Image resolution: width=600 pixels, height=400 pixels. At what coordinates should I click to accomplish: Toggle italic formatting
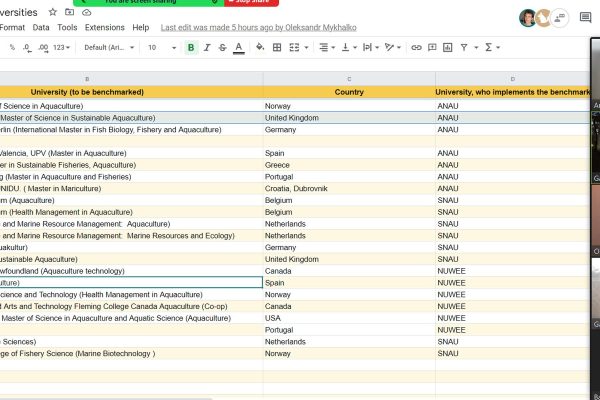click(207, 47)
